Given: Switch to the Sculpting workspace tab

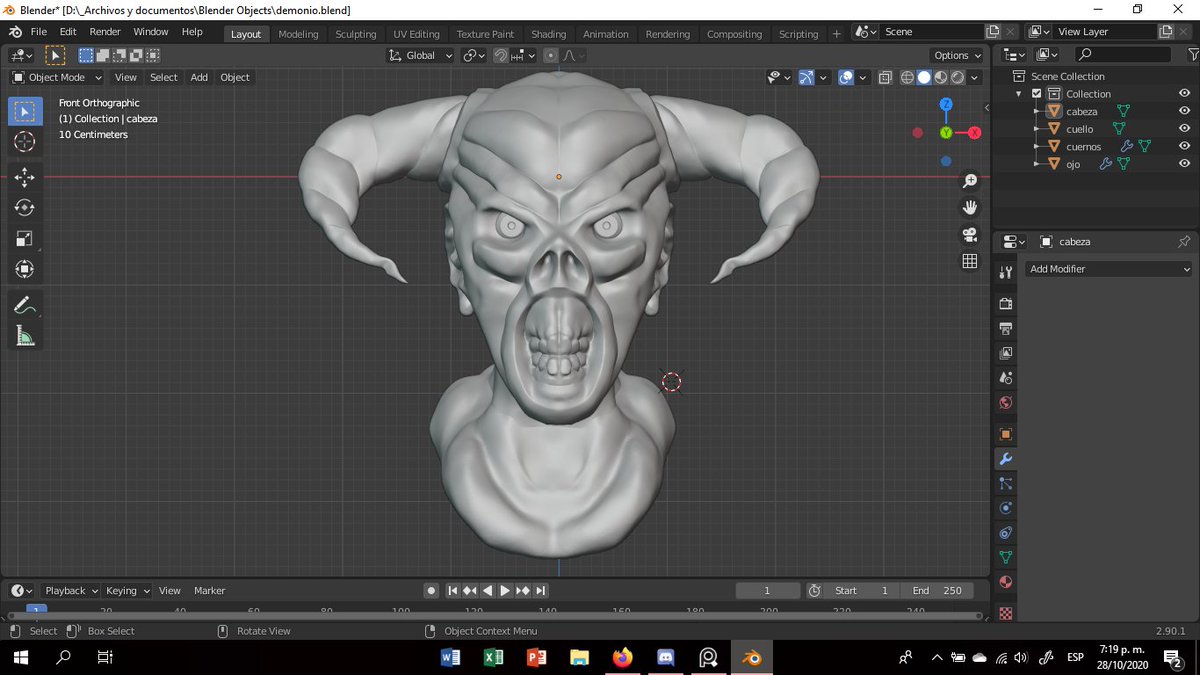Looking at the screenshot, I should point(356,34).
